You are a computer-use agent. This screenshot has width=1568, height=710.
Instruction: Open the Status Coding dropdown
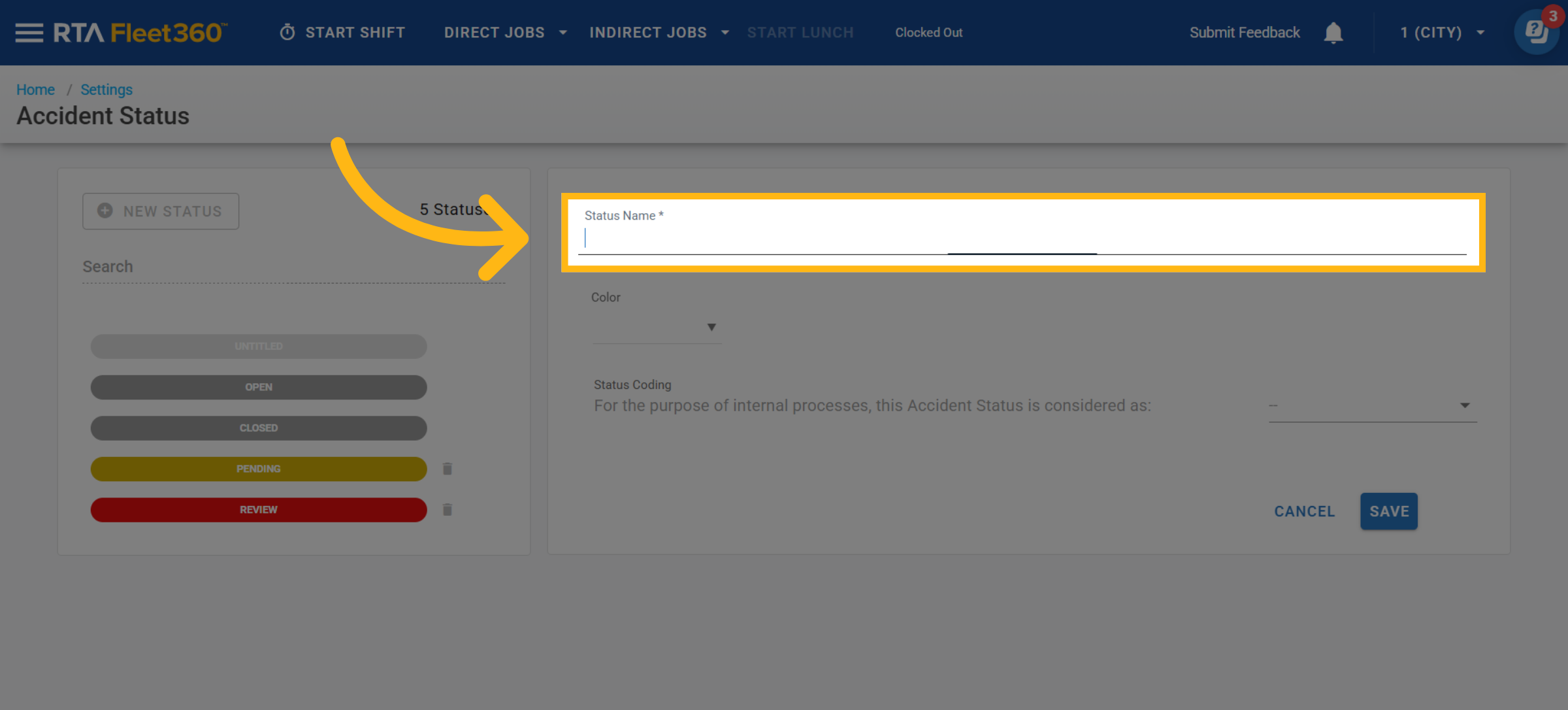click(x=1372, y=406)
